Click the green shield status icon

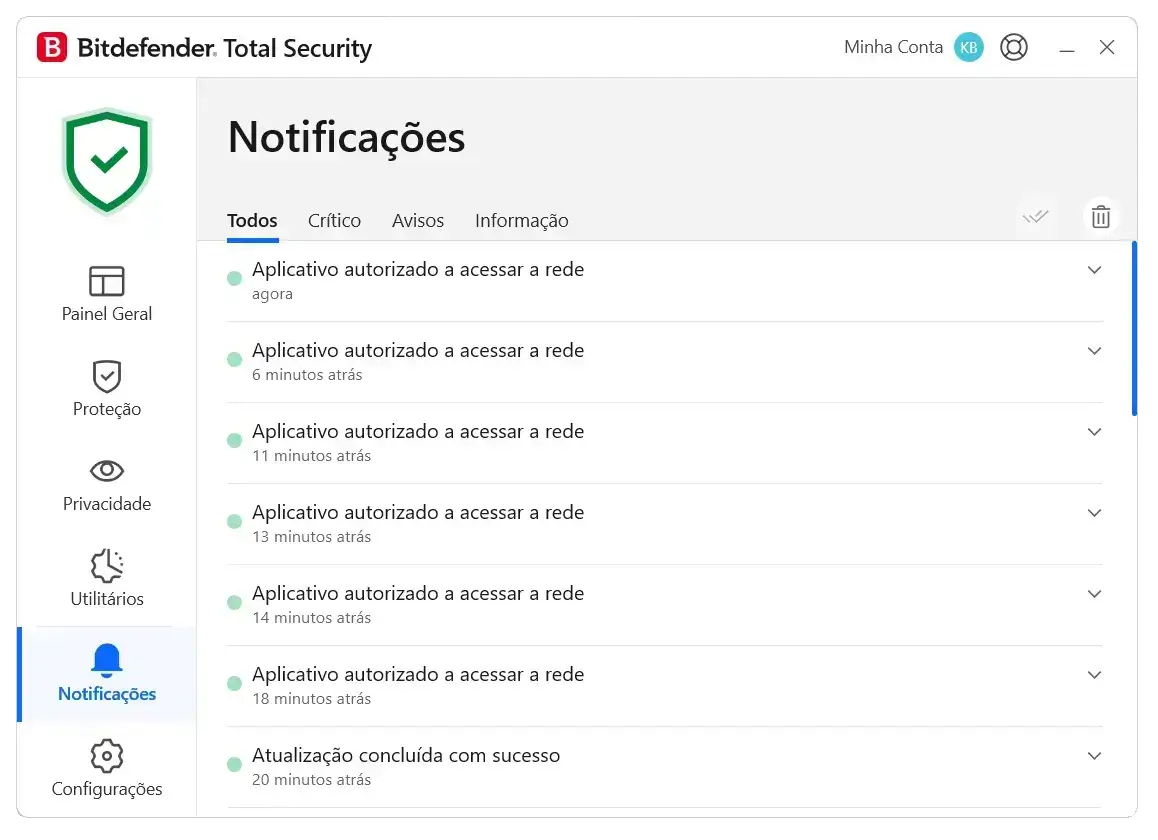click(107, 161)
